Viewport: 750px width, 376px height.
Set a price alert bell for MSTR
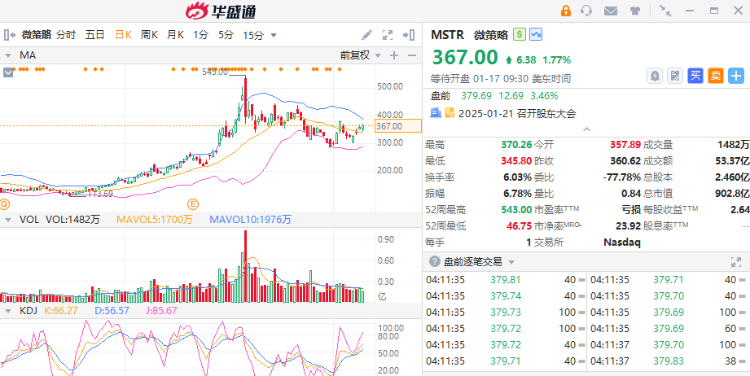(654, 76)
